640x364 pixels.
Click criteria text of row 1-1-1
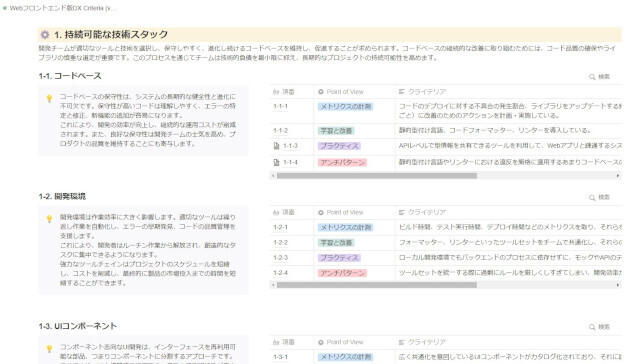(510, 111)
